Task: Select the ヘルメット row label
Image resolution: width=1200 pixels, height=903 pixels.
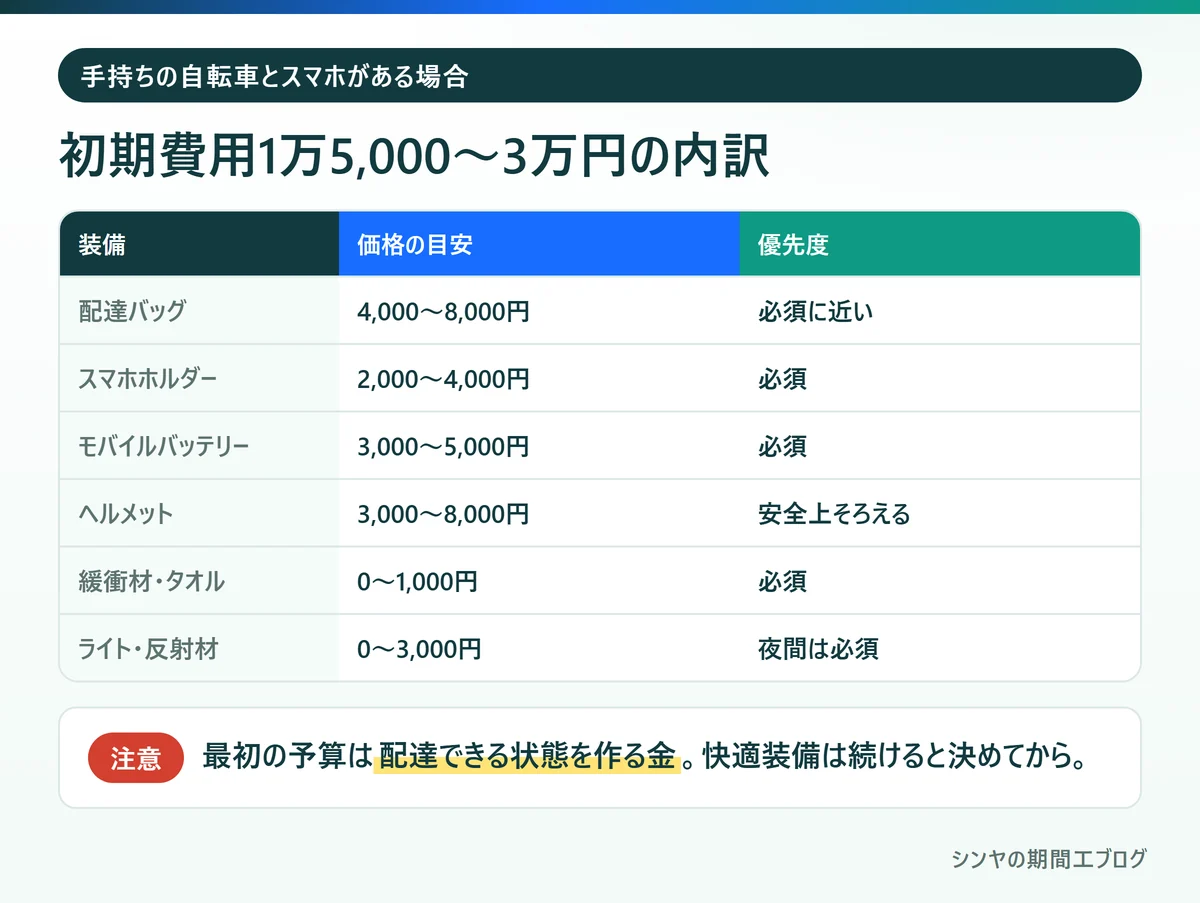Action: coord(126,514)
